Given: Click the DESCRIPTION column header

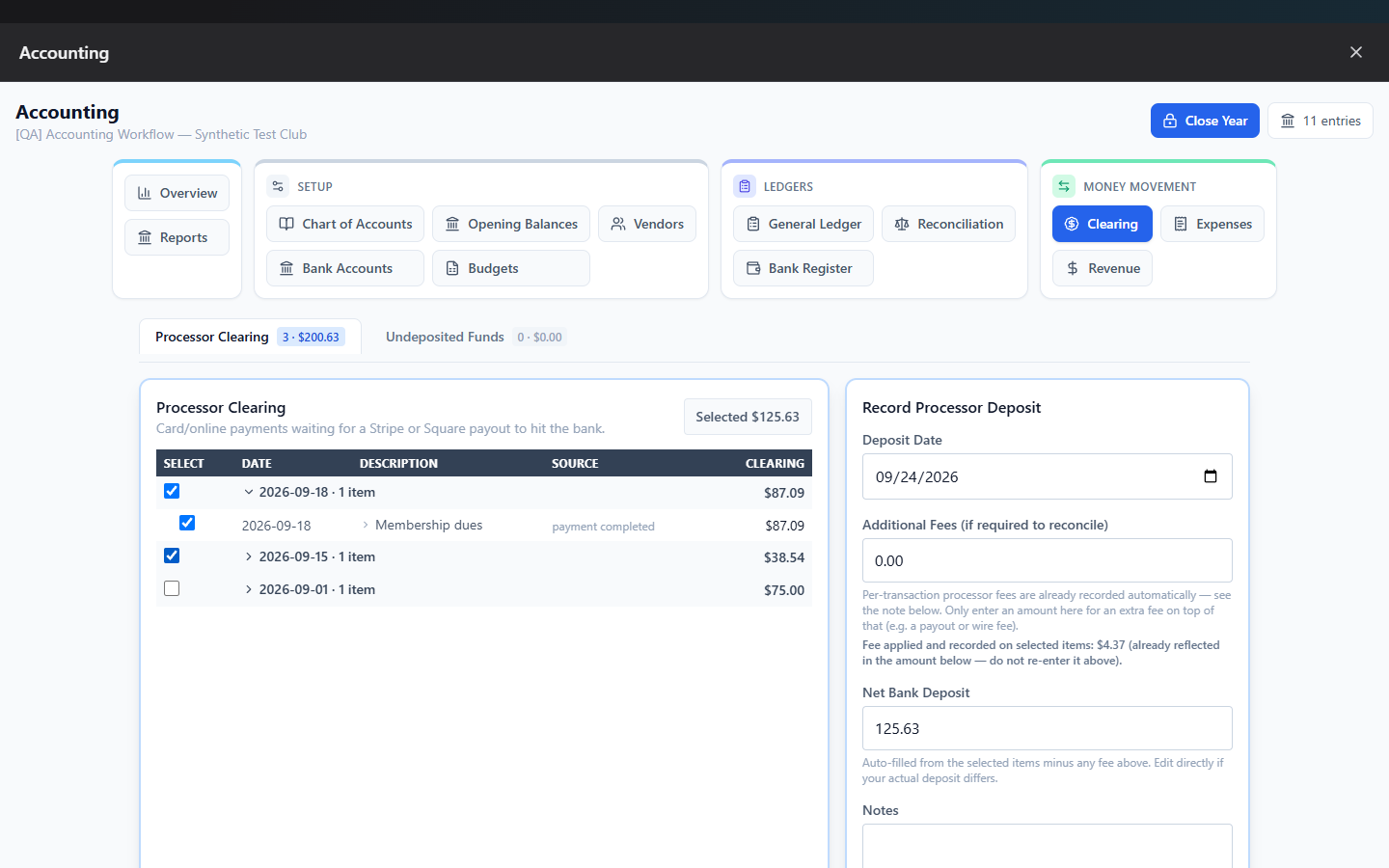Looking at the screenshot, I should click(x=398, y=464).
